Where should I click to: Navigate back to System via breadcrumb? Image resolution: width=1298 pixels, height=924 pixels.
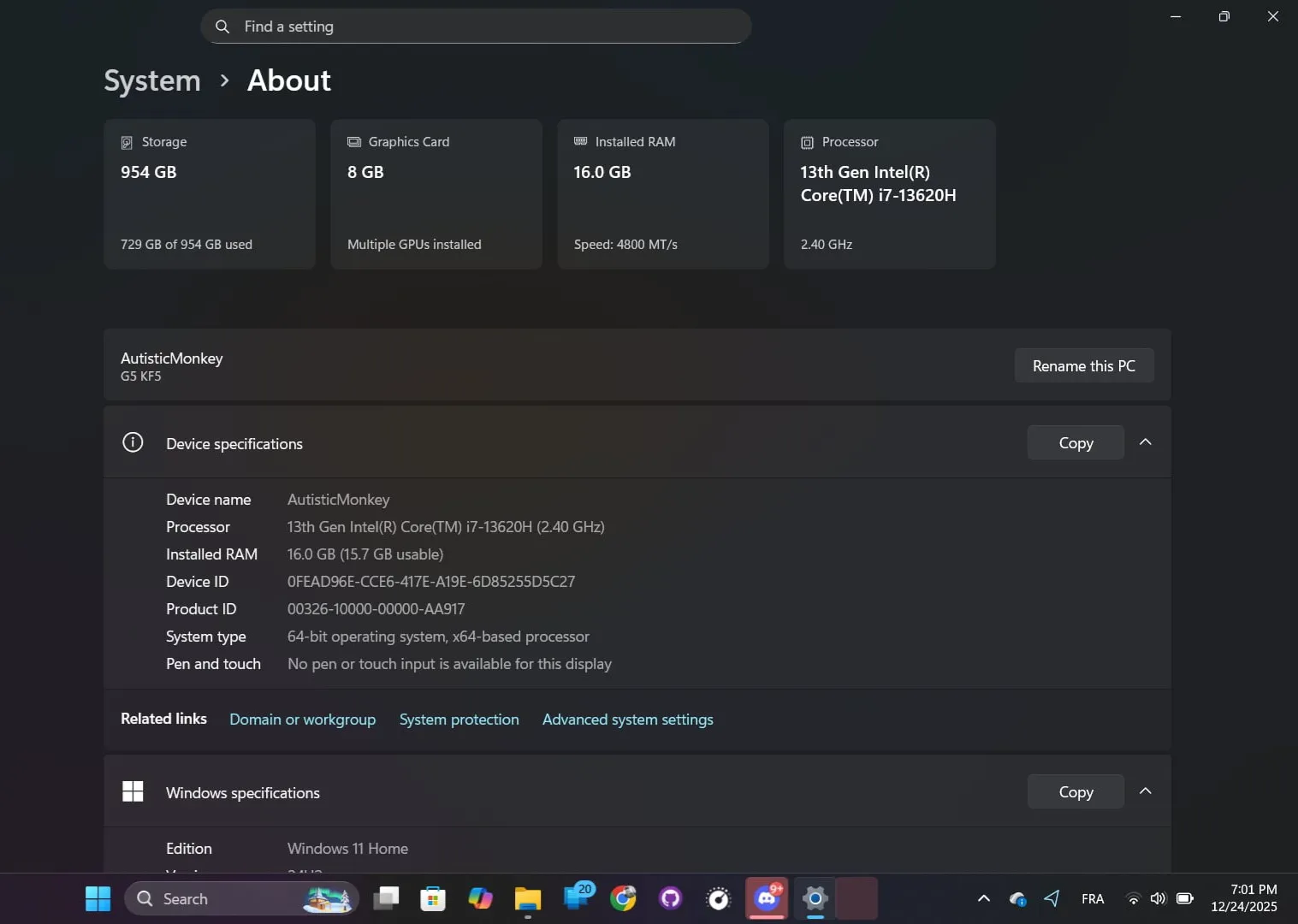coord(151,80)
